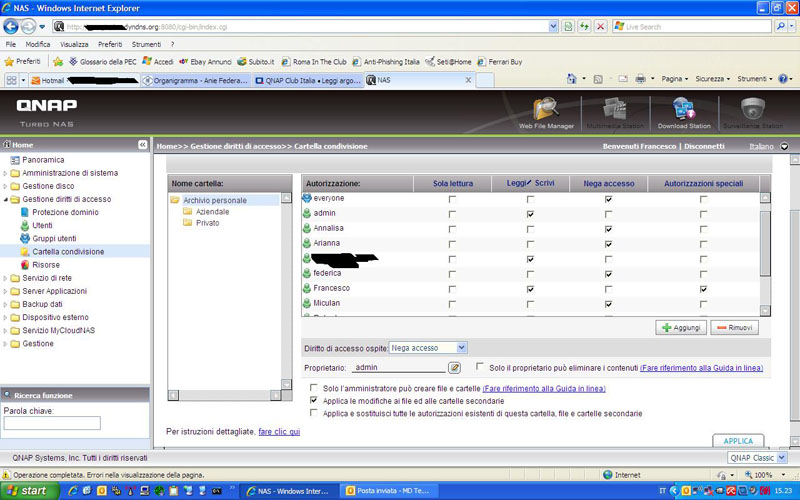The height and width of the screenshot is (500, 800).
Task: Click Internet Explorer back arrow button
Action: (11, 26)
